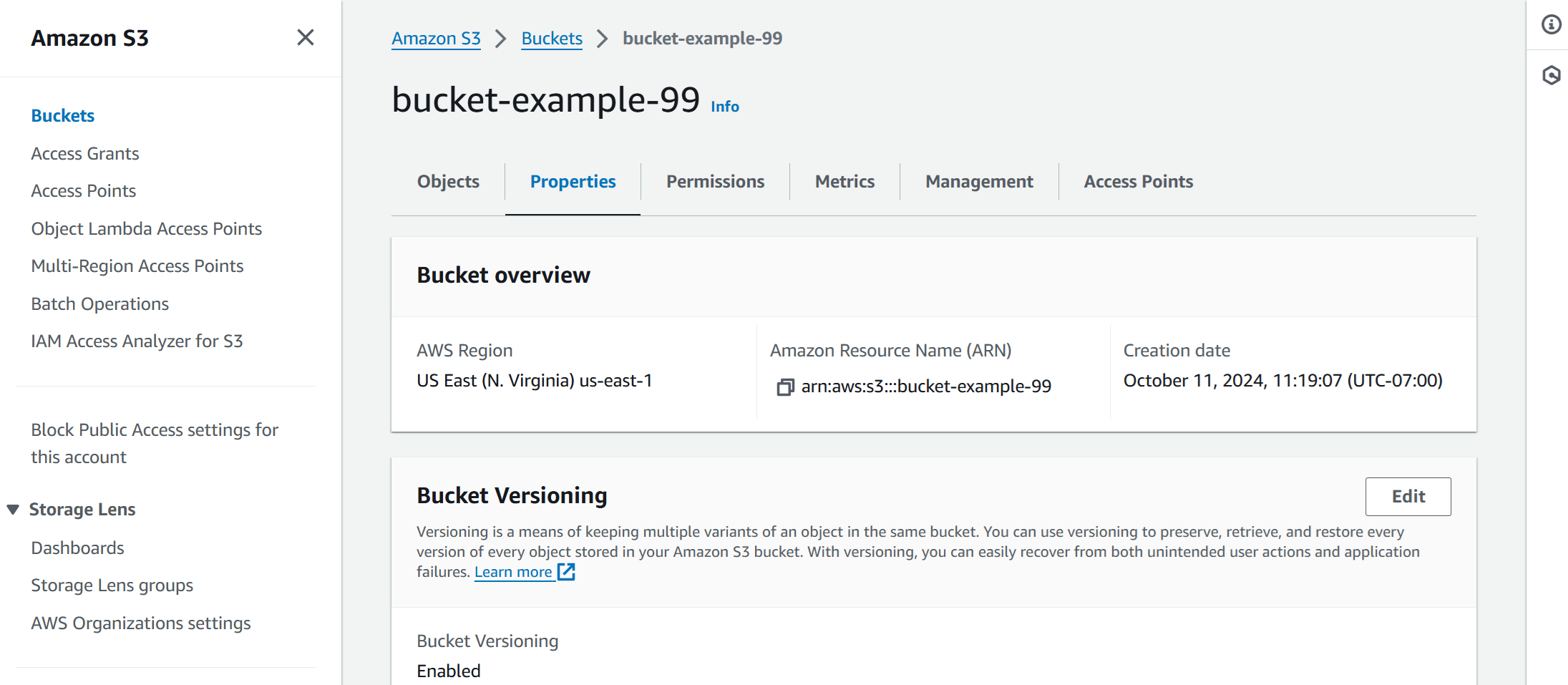Open AWS Organizations settings
This screenshot has width=1568, height=685.
140,623
